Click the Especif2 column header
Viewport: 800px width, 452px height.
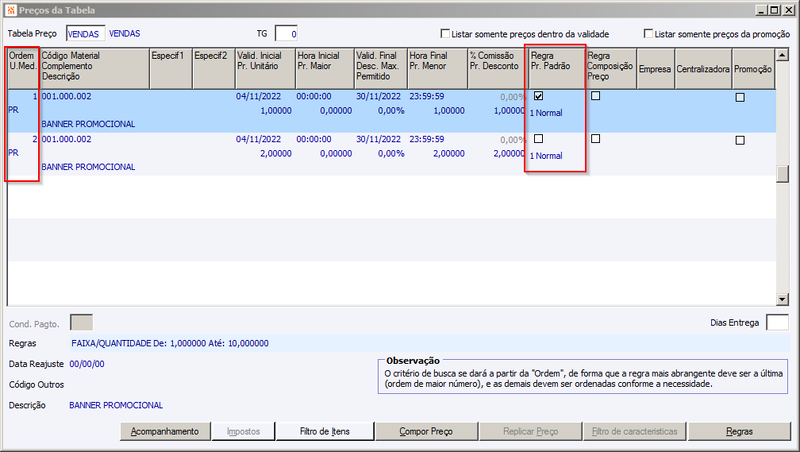click(214, 69)
